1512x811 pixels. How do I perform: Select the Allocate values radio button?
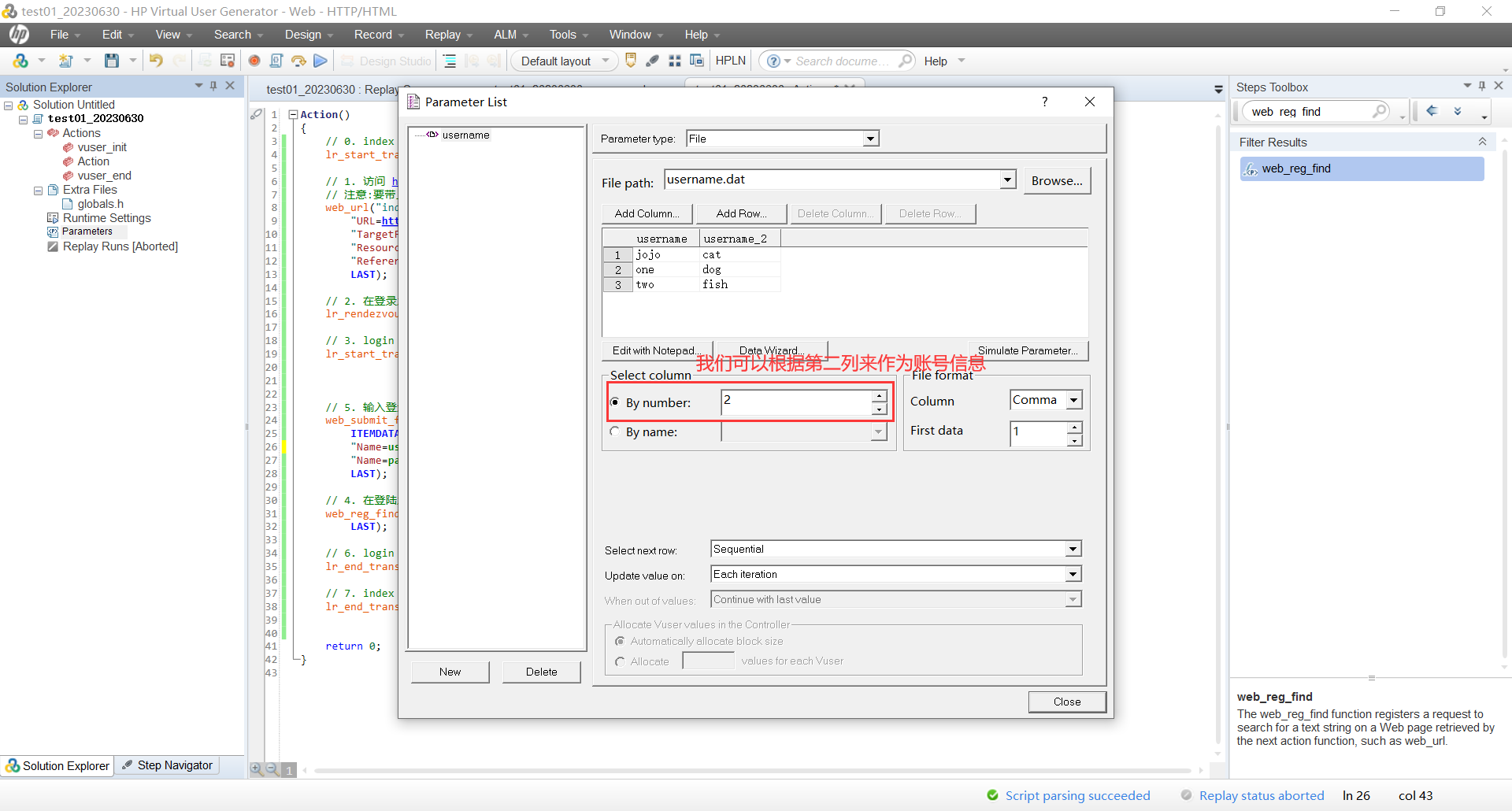pyautogui.click(x=620, y=661)
